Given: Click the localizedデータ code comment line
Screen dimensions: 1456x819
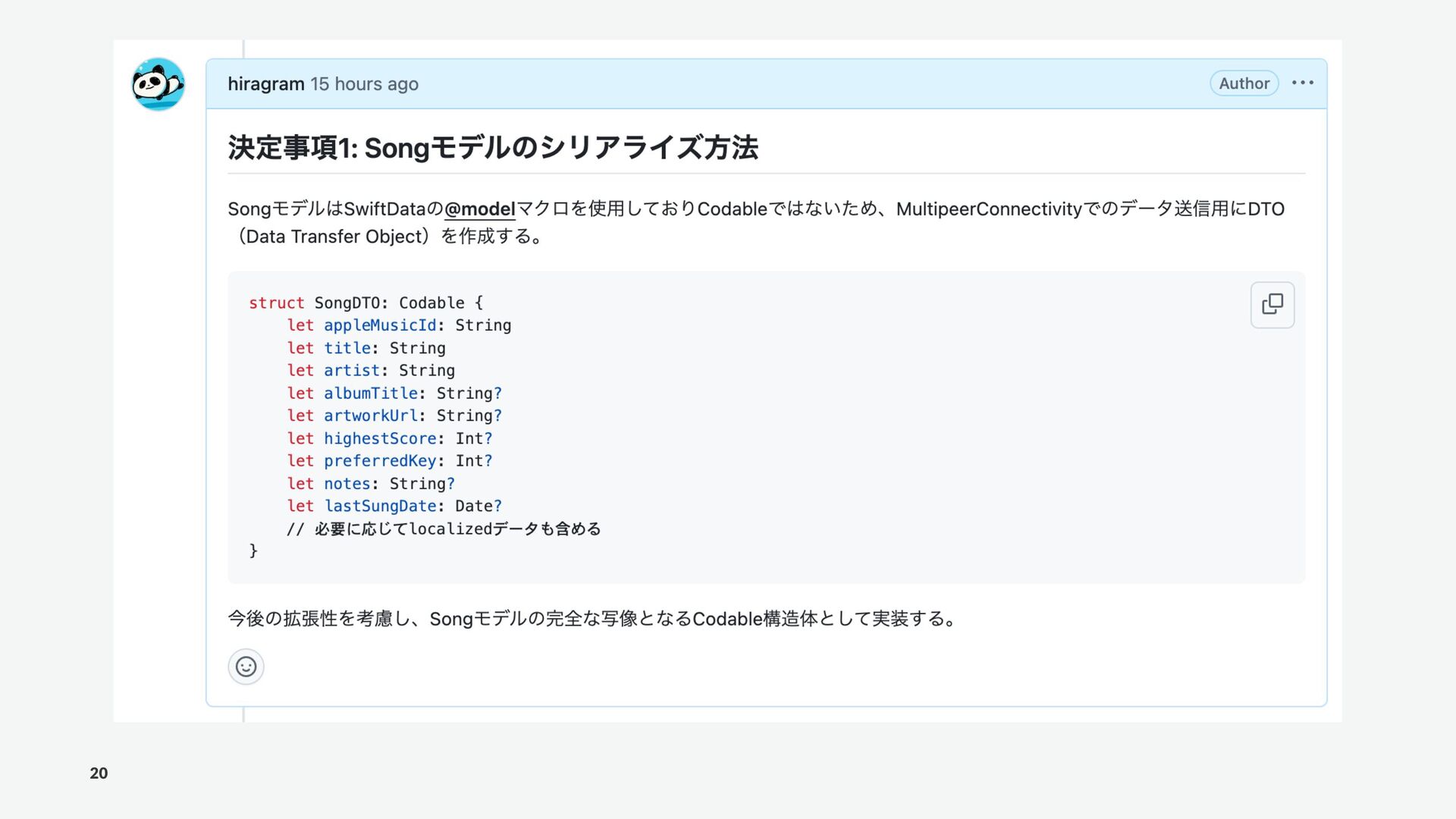Looking at the screenshot, I should [x=444, y=529].
